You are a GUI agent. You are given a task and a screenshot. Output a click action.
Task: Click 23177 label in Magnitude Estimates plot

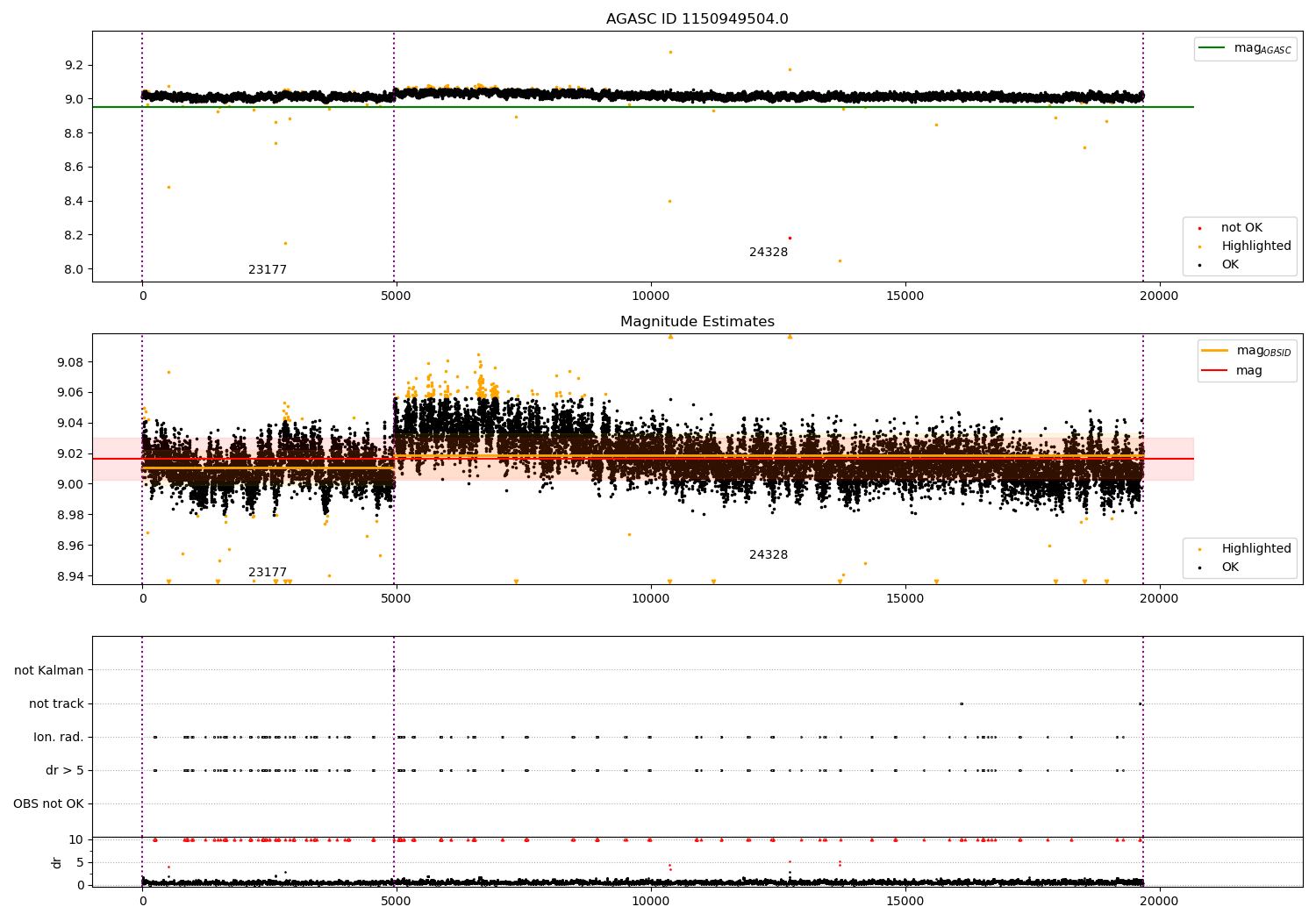[x=268, y=573]
